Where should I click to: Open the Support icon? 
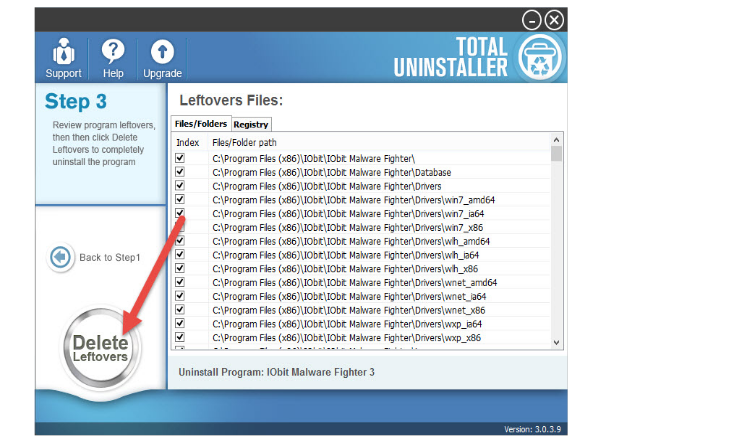(x=63, y=52)
